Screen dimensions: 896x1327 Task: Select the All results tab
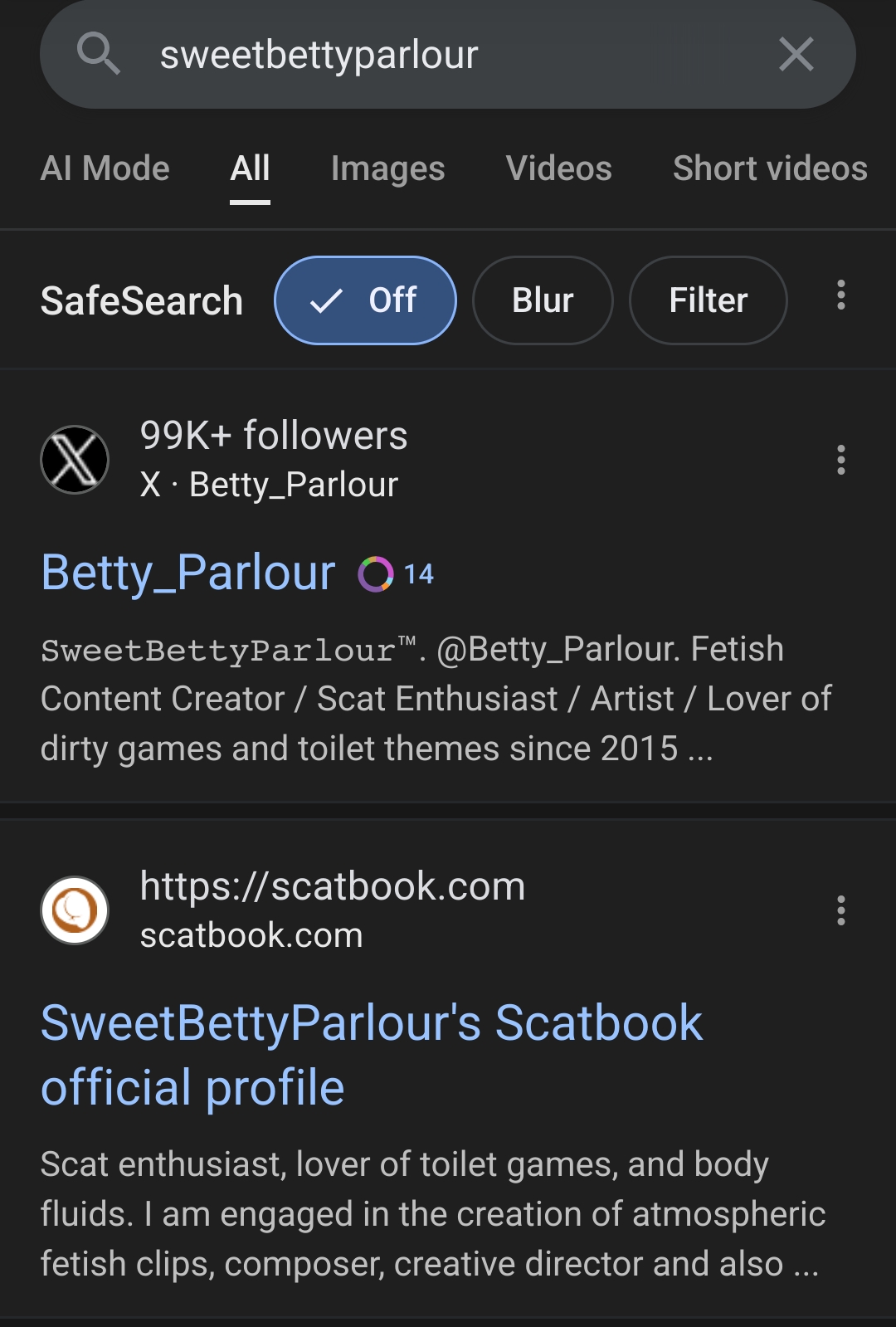click(250, 168)
